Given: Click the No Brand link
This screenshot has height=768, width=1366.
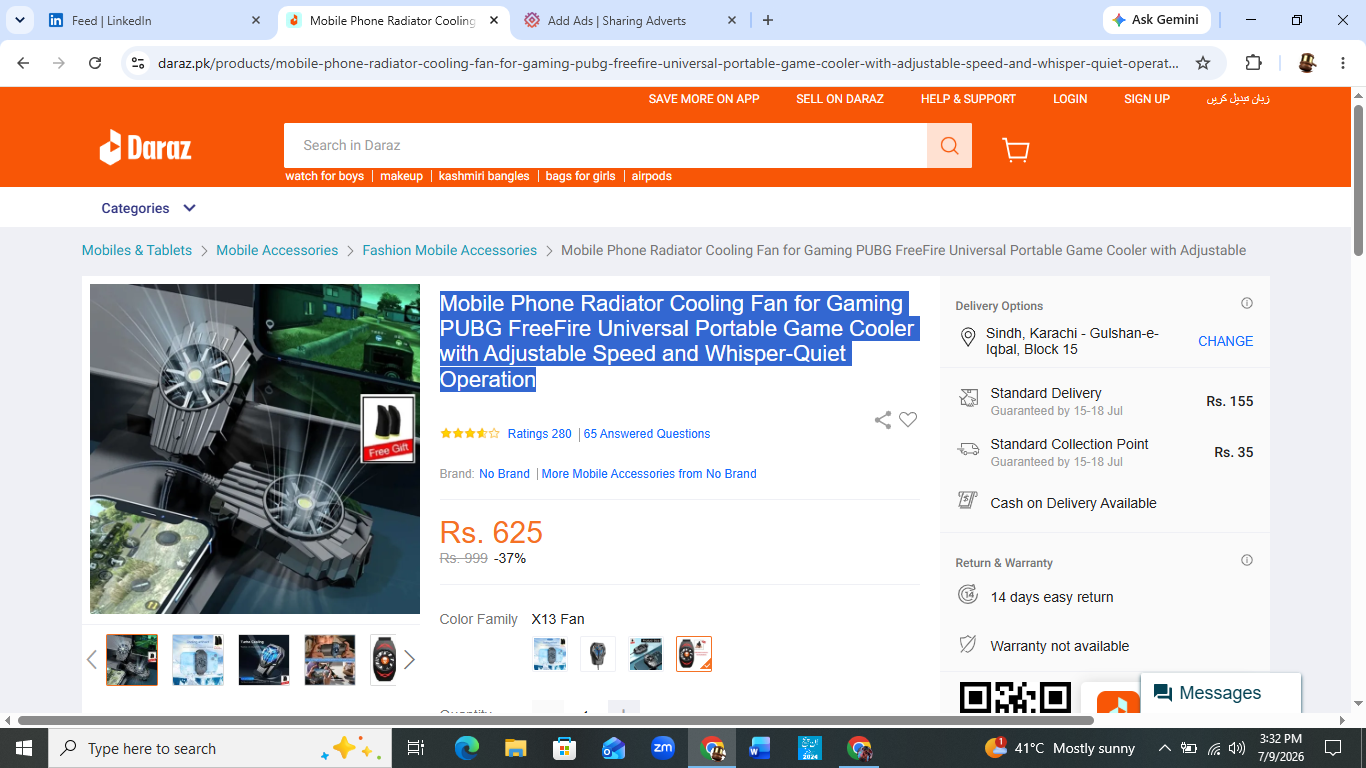Looking at the screenshot, I should point(504,474).
